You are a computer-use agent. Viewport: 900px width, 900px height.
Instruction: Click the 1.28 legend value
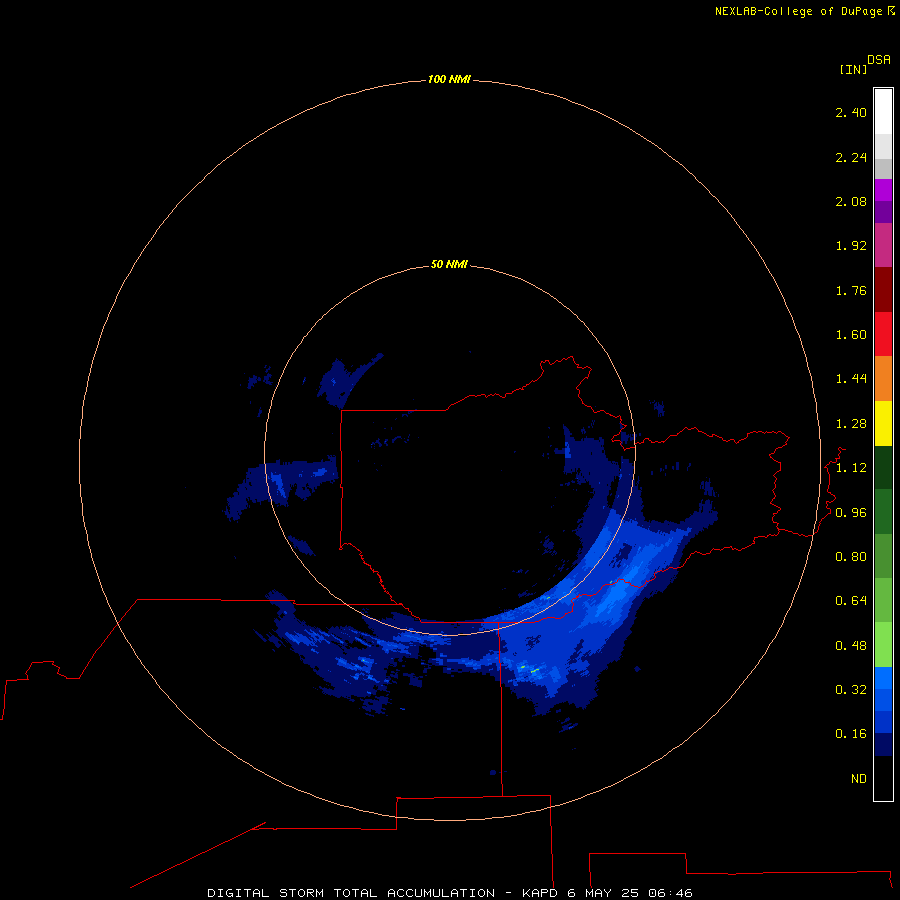(x=851, y=424)
